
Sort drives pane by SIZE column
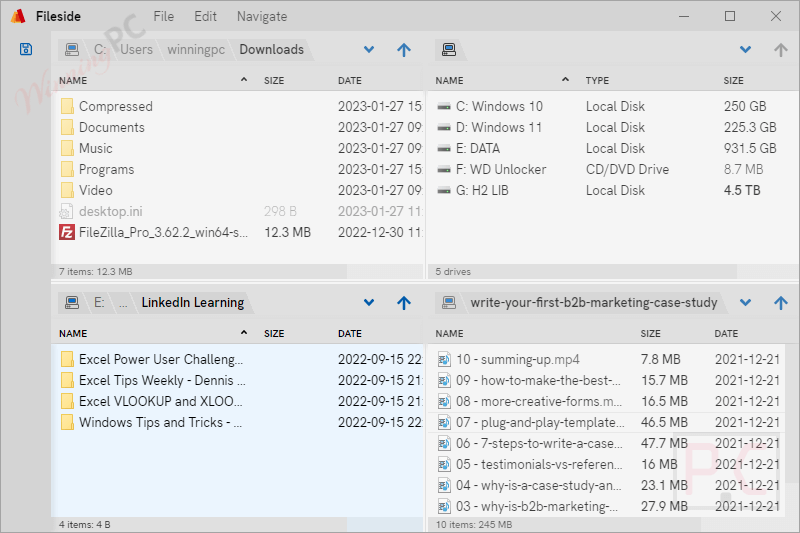click(x=733, y=81)
